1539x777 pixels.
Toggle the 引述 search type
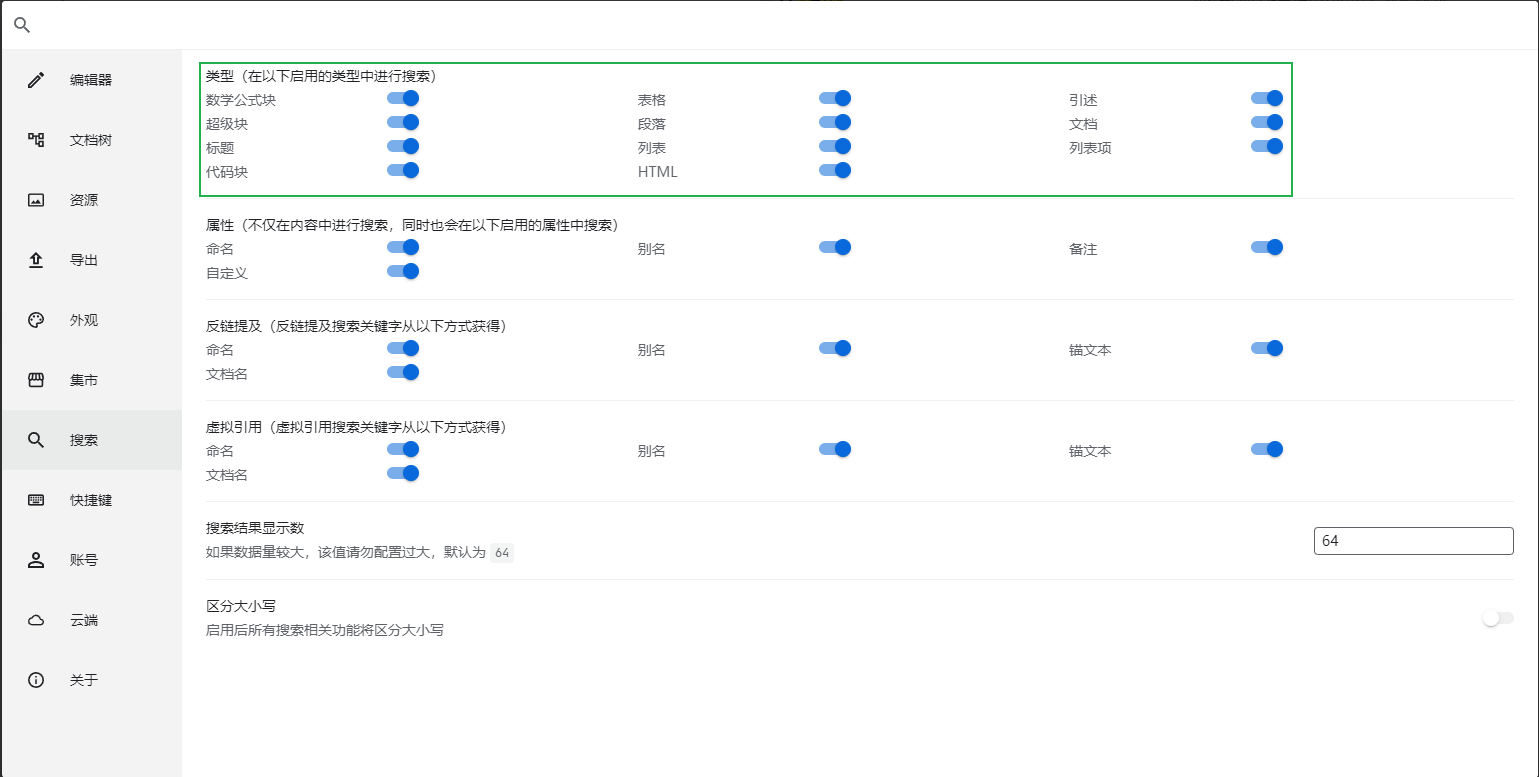click(x=1267, y=98)
